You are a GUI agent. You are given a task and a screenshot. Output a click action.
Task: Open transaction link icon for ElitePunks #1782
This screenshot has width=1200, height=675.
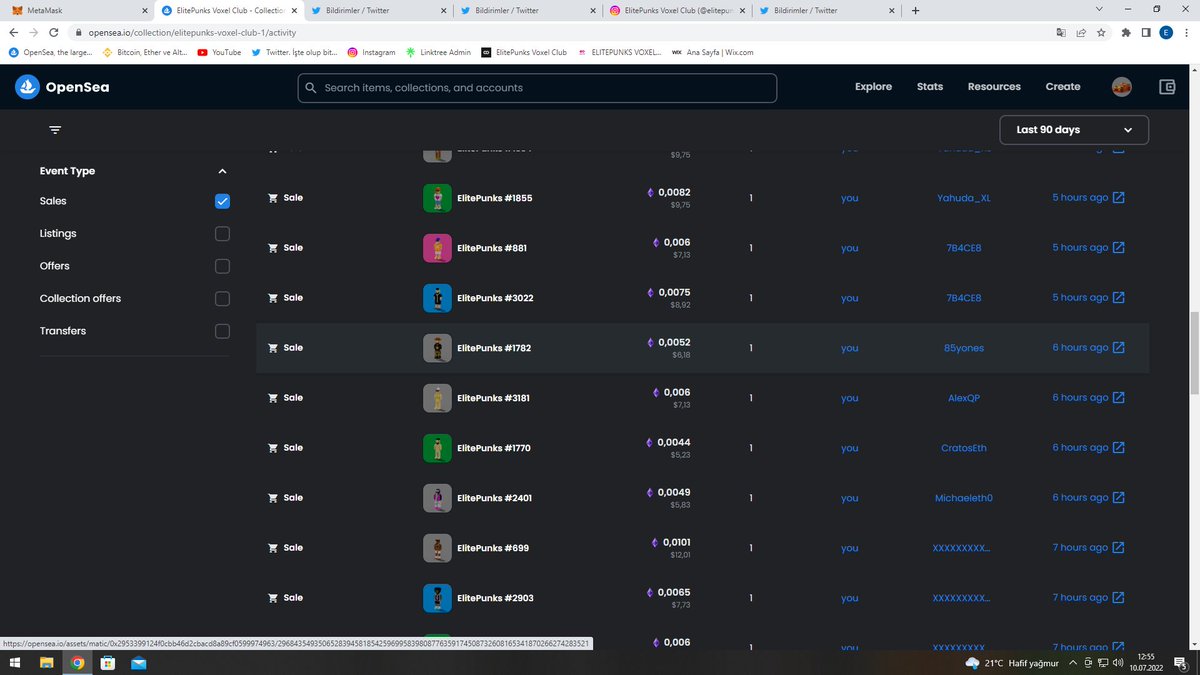click(x=1119, y=348)
